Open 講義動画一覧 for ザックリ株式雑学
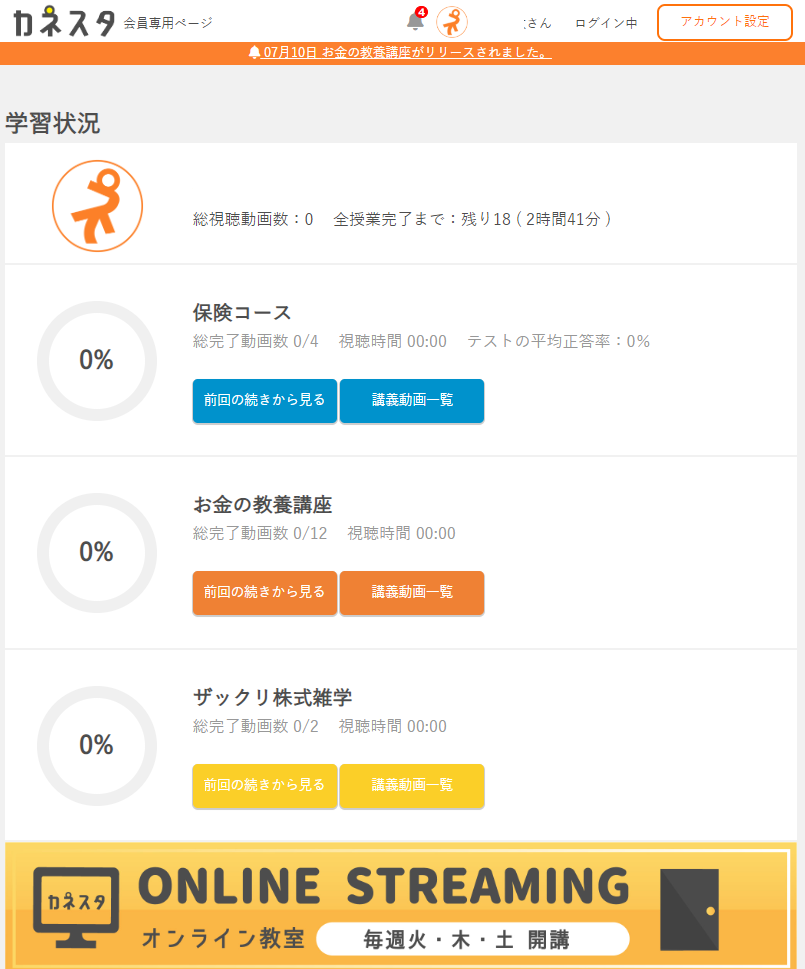 point(412,785)
